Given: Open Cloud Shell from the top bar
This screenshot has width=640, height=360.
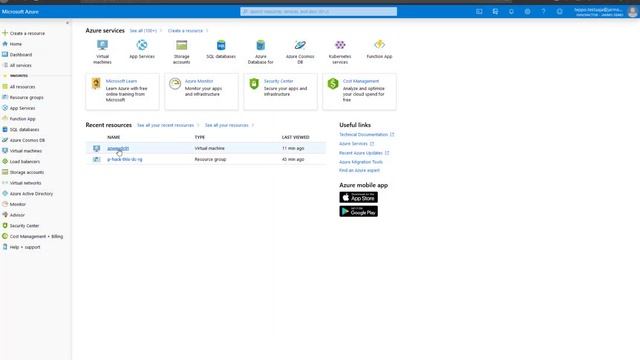Looking at the screenshot, I should point(479,12).
